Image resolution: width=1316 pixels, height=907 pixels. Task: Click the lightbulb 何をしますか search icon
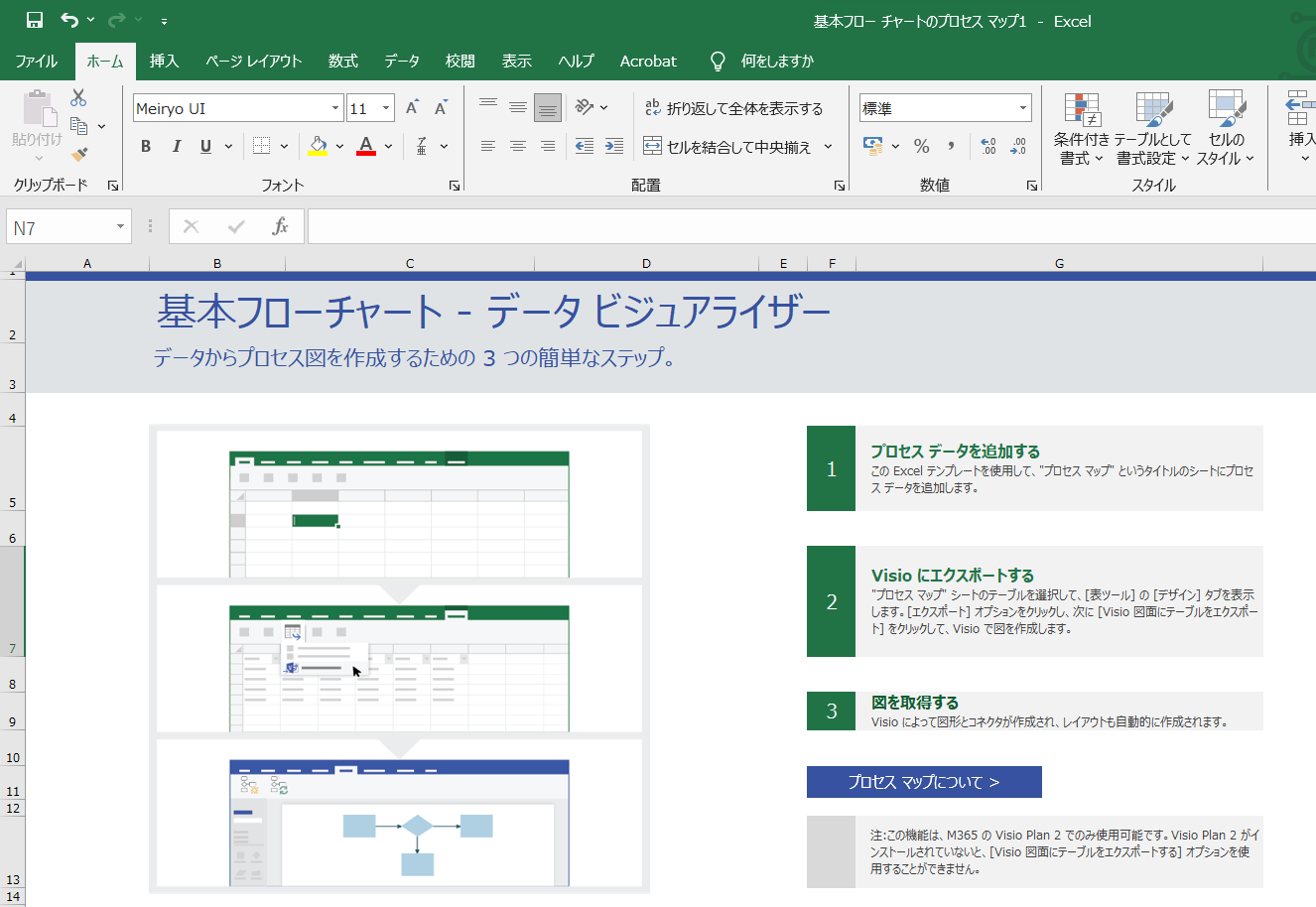click(718, 62)
